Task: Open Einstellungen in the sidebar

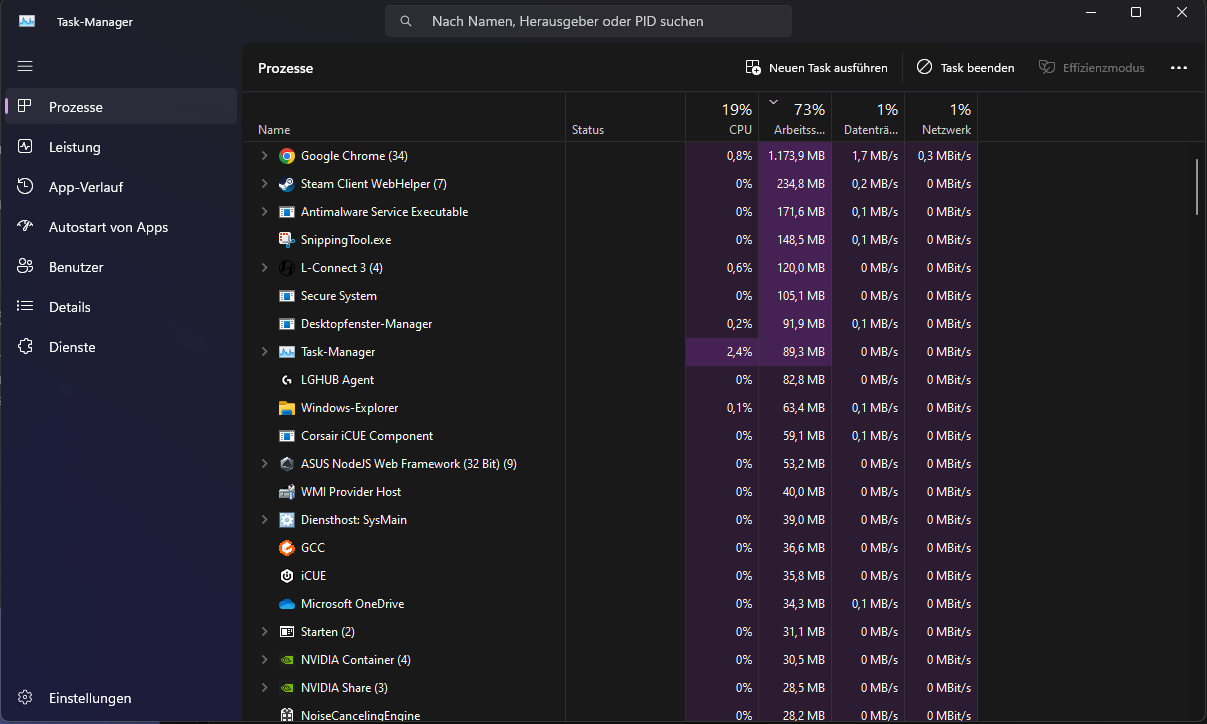Action: (x=121, y=698)
